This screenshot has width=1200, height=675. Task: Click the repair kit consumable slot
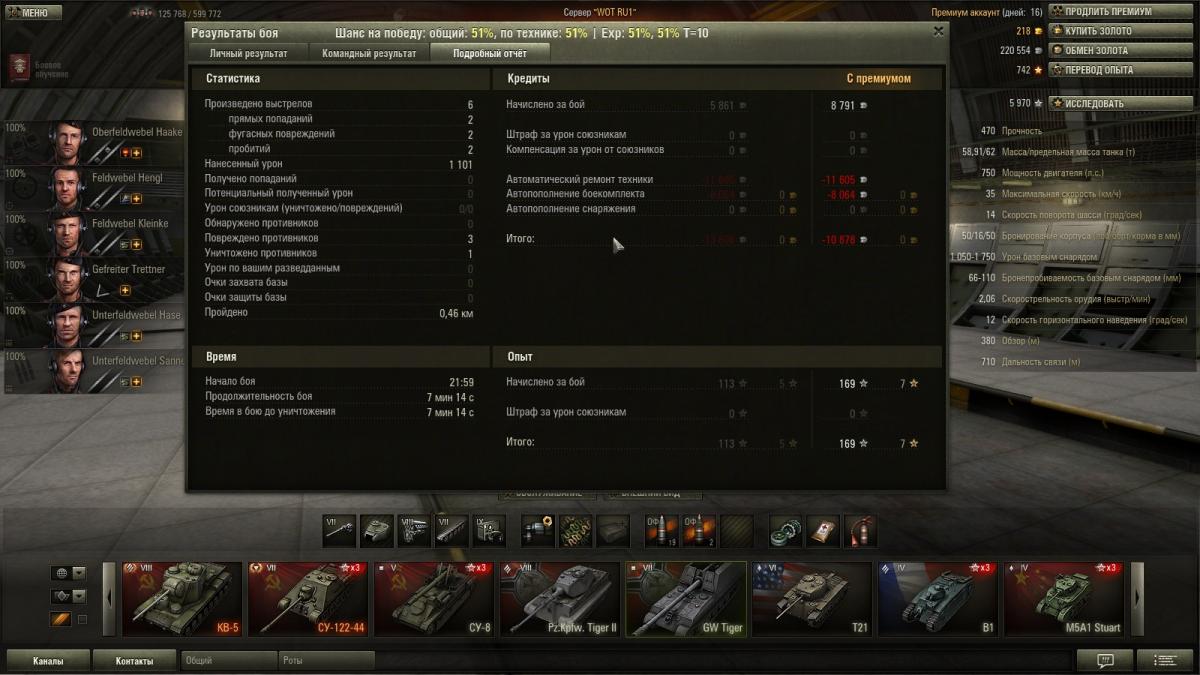point(786,530)
